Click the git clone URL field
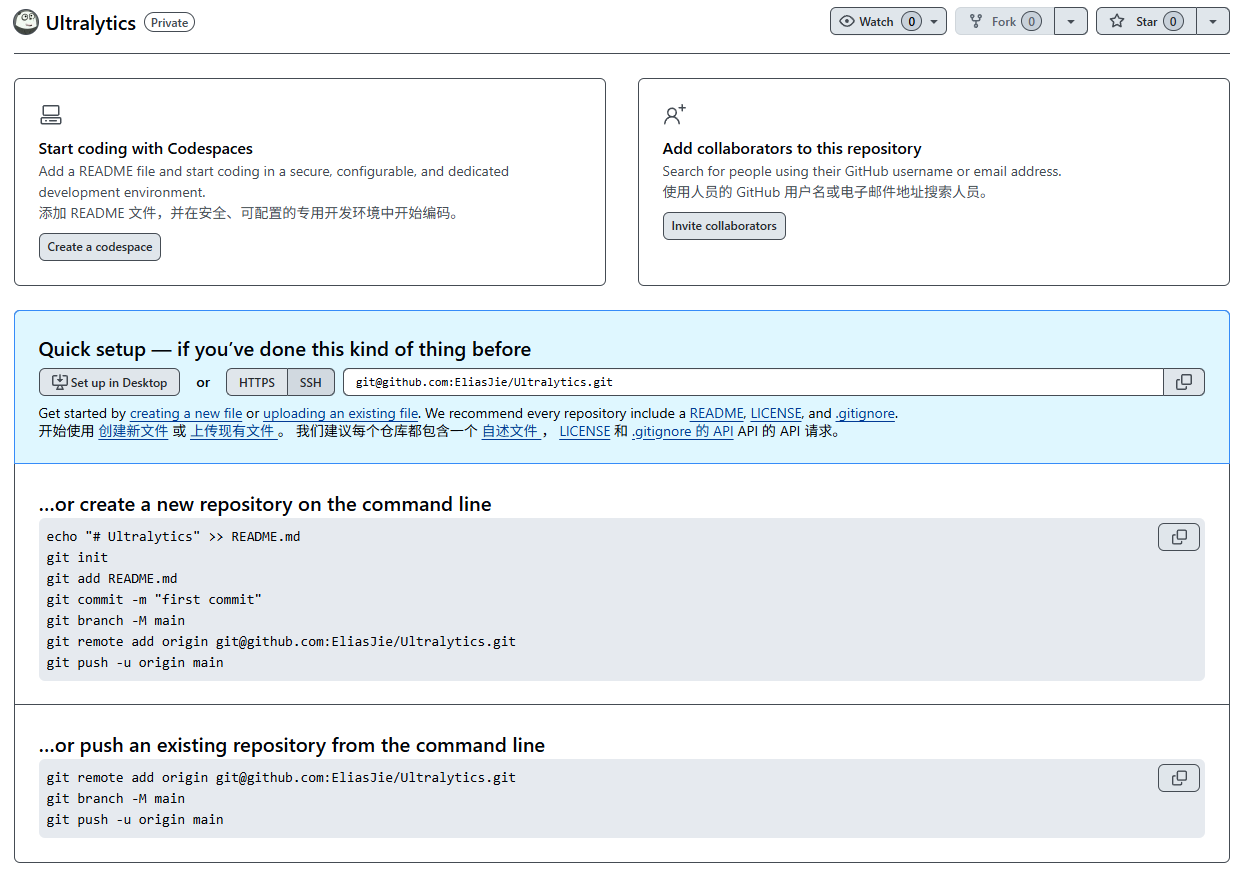Viewport: 1246px width, 880px height. pos(753,382)
